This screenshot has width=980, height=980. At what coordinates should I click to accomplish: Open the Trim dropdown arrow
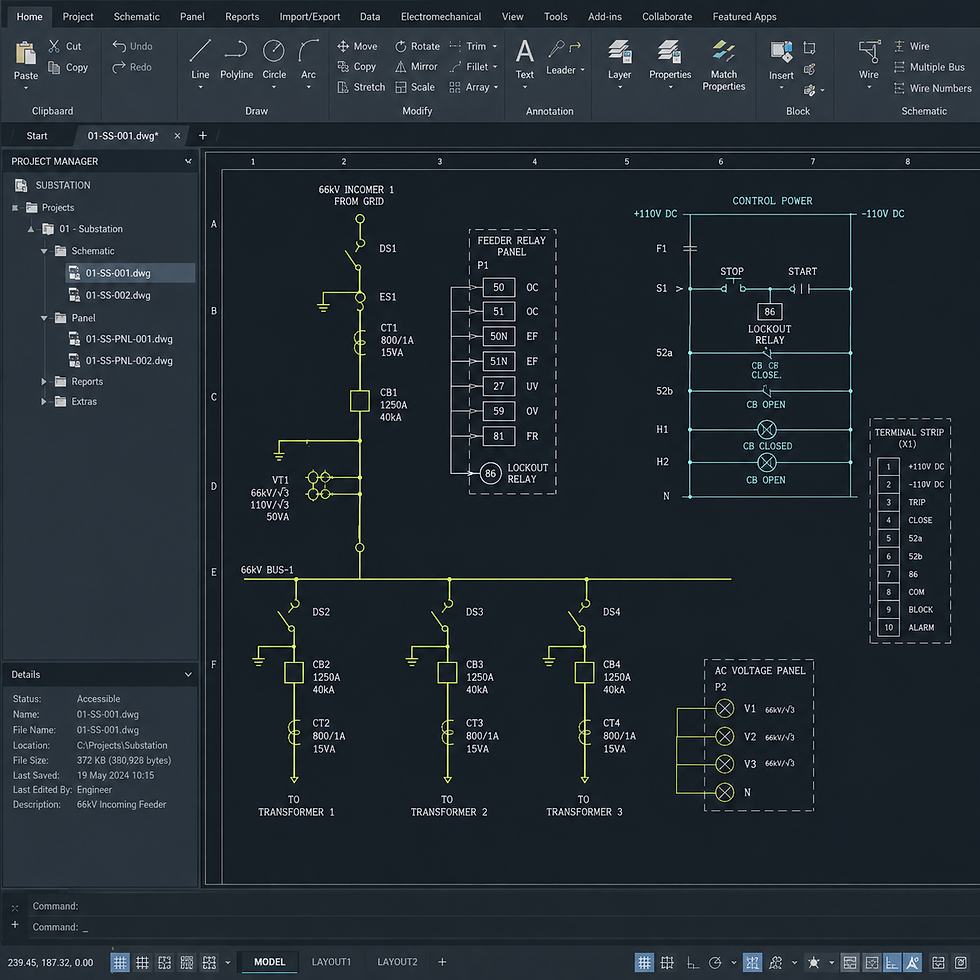click(495, 46)
